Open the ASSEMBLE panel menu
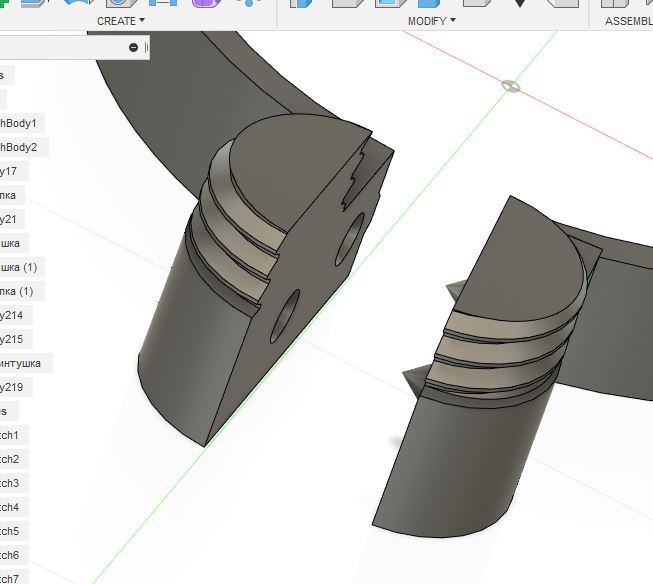This screenshot has width=653, height=584. click(629, 21)
